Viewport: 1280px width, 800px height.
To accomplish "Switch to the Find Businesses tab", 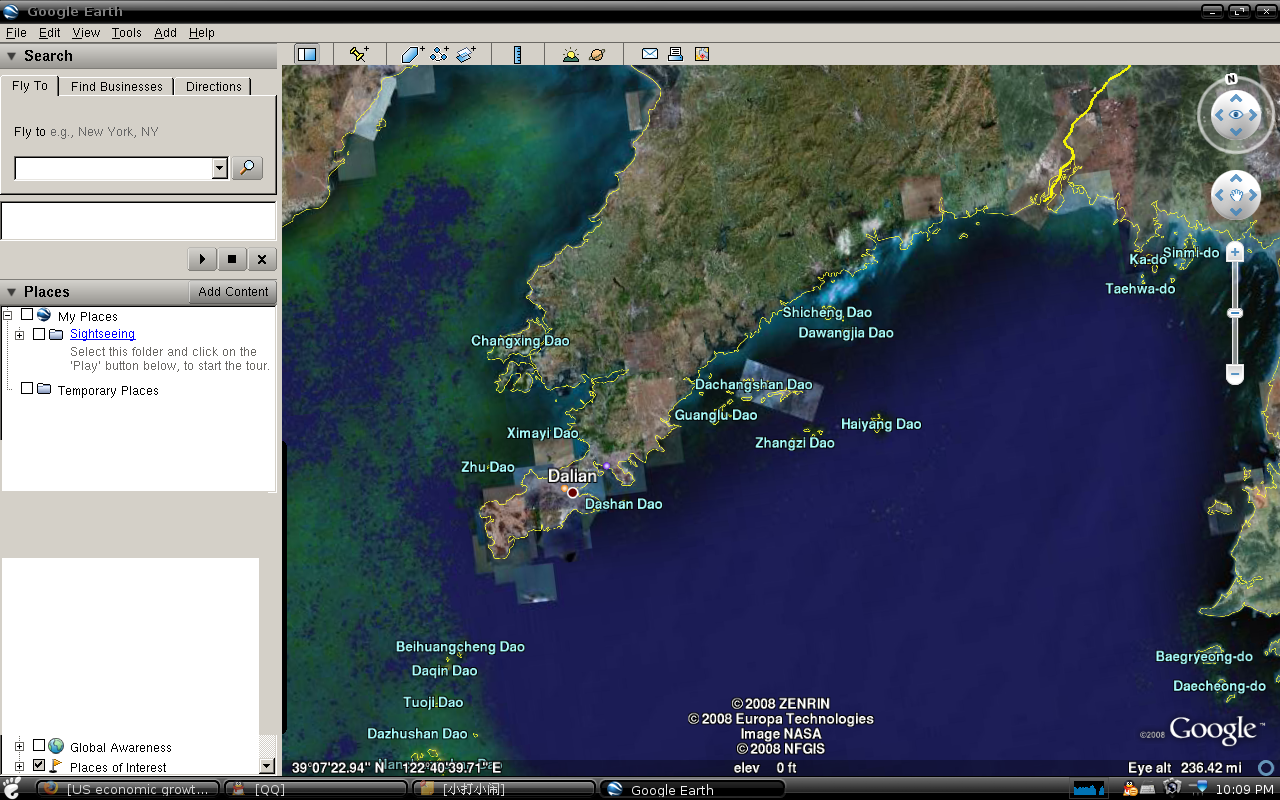I will 116,87.
